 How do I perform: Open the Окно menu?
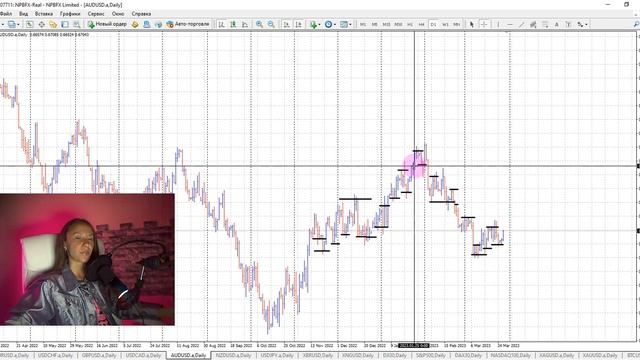pos(118,14)
